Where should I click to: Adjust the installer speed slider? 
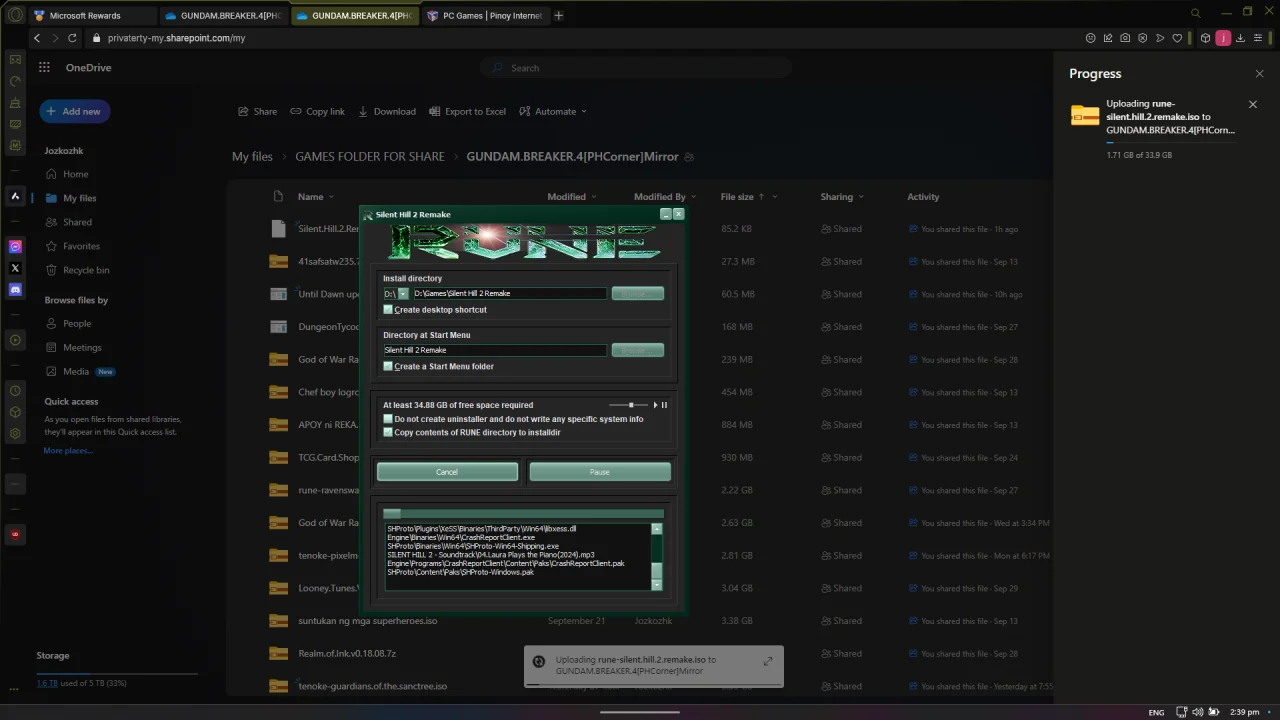[630, 405]
